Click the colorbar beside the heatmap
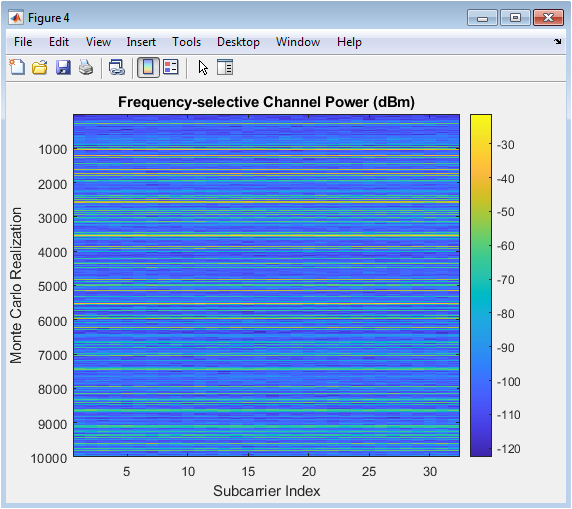 click(x=481, y=285)
